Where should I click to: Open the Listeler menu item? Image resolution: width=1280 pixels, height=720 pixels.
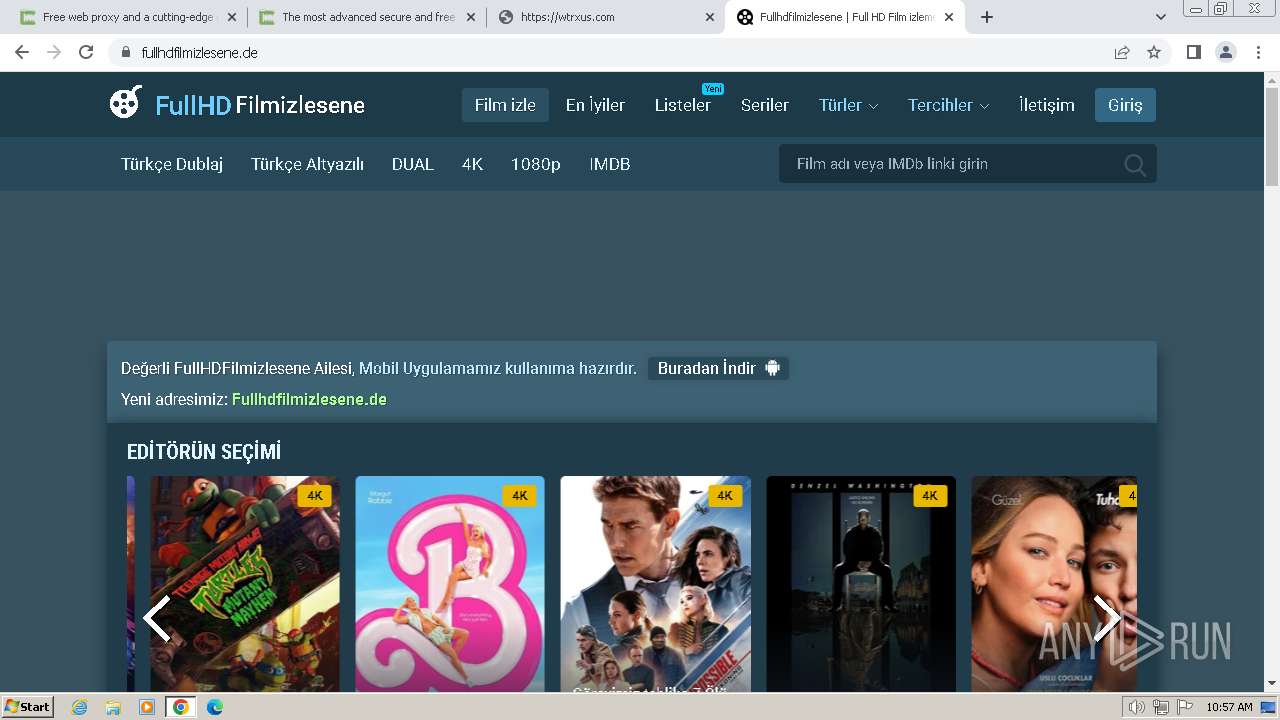click(x=683, y=105)
